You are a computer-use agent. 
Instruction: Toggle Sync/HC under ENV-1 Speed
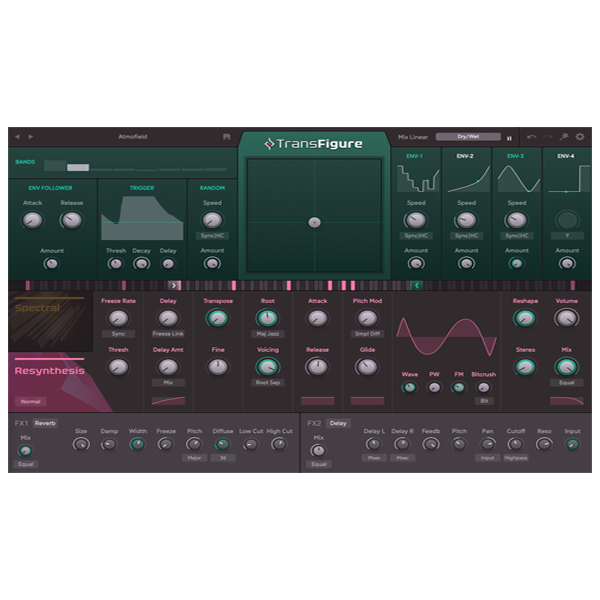(x=416, y=235)
